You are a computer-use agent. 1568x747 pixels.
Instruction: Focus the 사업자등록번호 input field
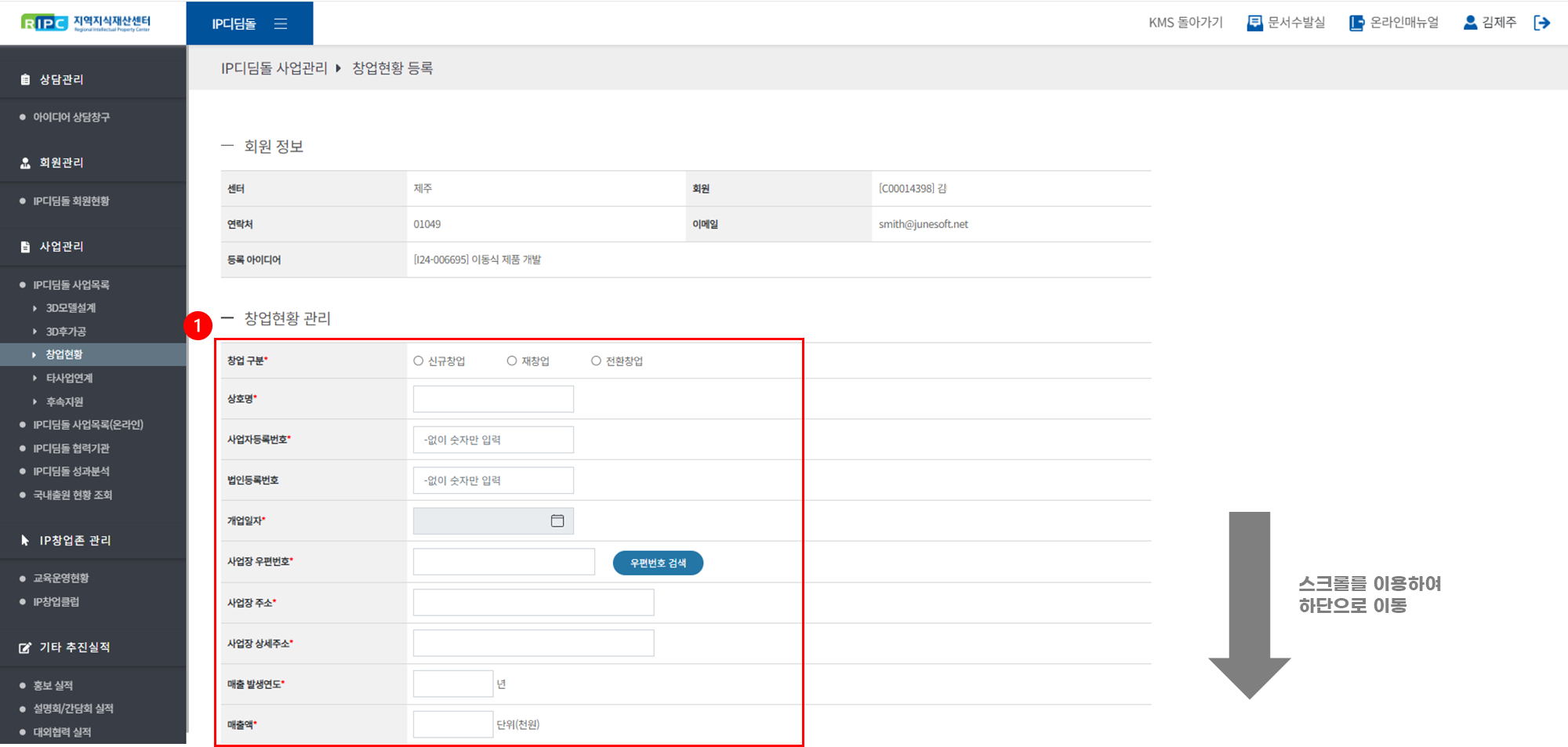click(493, 440)
